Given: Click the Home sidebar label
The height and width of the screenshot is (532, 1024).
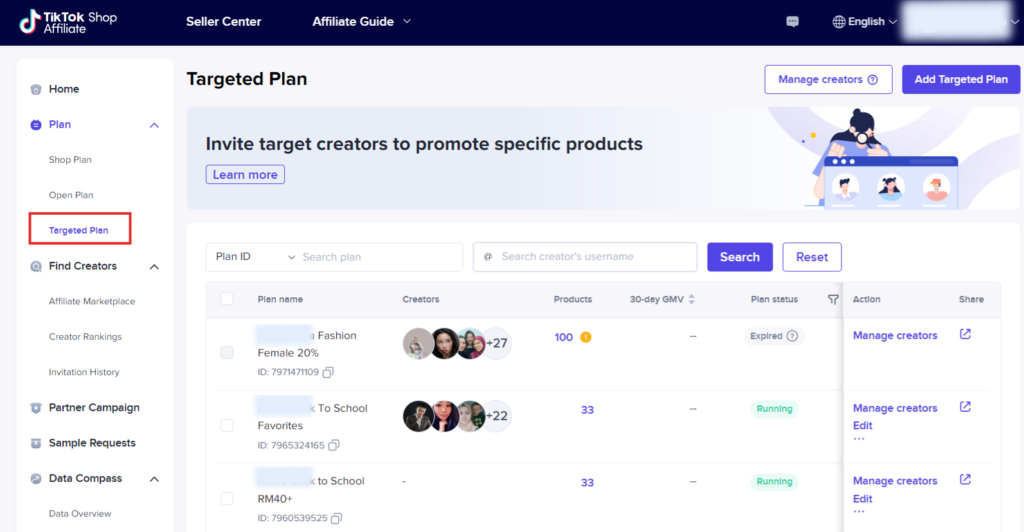Looking at the screenshot, I should 64,89.
